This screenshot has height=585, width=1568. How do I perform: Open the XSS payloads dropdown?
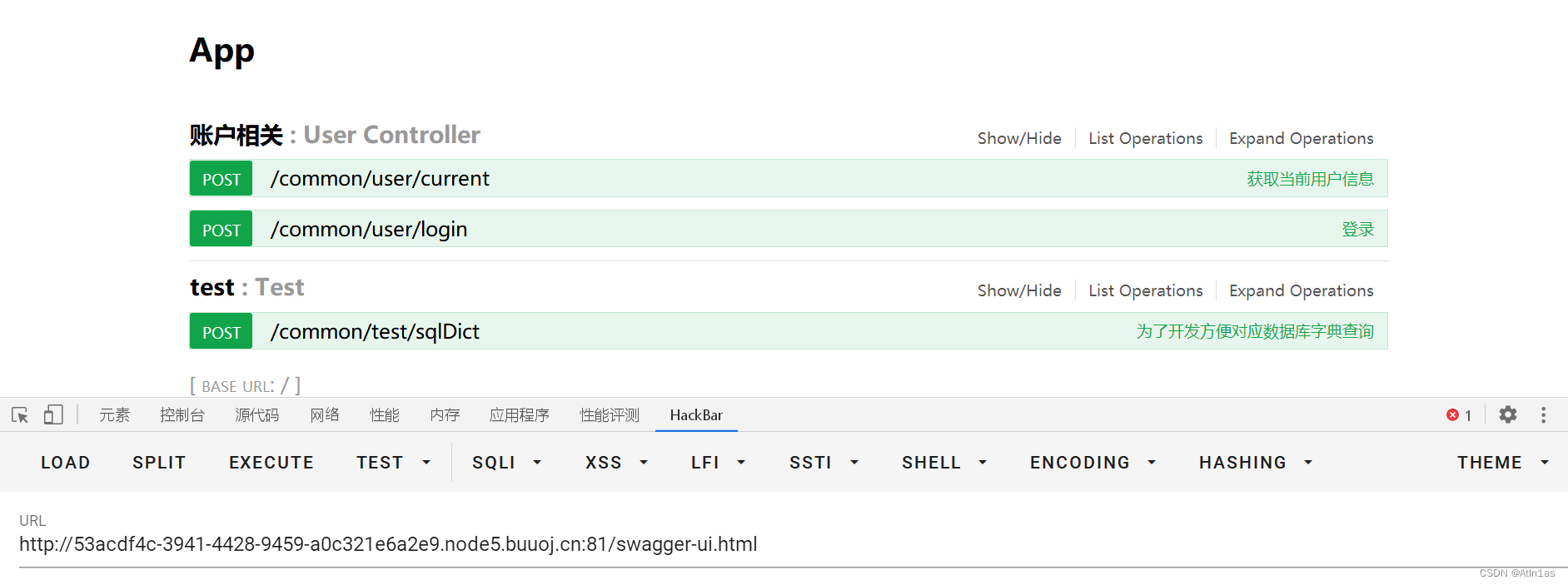tap(615, 462)
